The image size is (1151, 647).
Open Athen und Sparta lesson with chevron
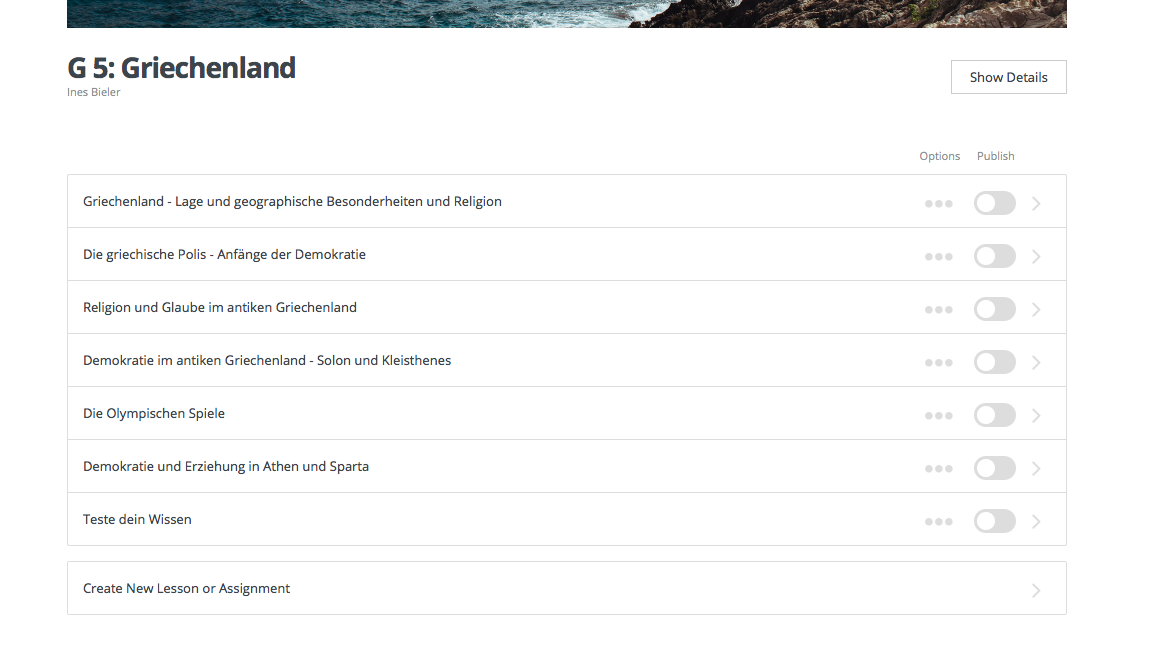[1036, 469]
